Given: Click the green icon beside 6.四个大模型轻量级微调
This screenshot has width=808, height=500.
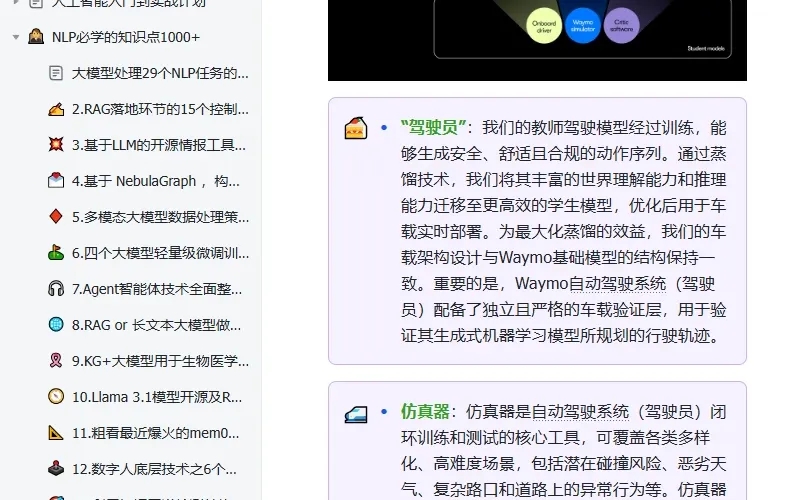Looking at the screenshot, I should click(x=56, y=253).
